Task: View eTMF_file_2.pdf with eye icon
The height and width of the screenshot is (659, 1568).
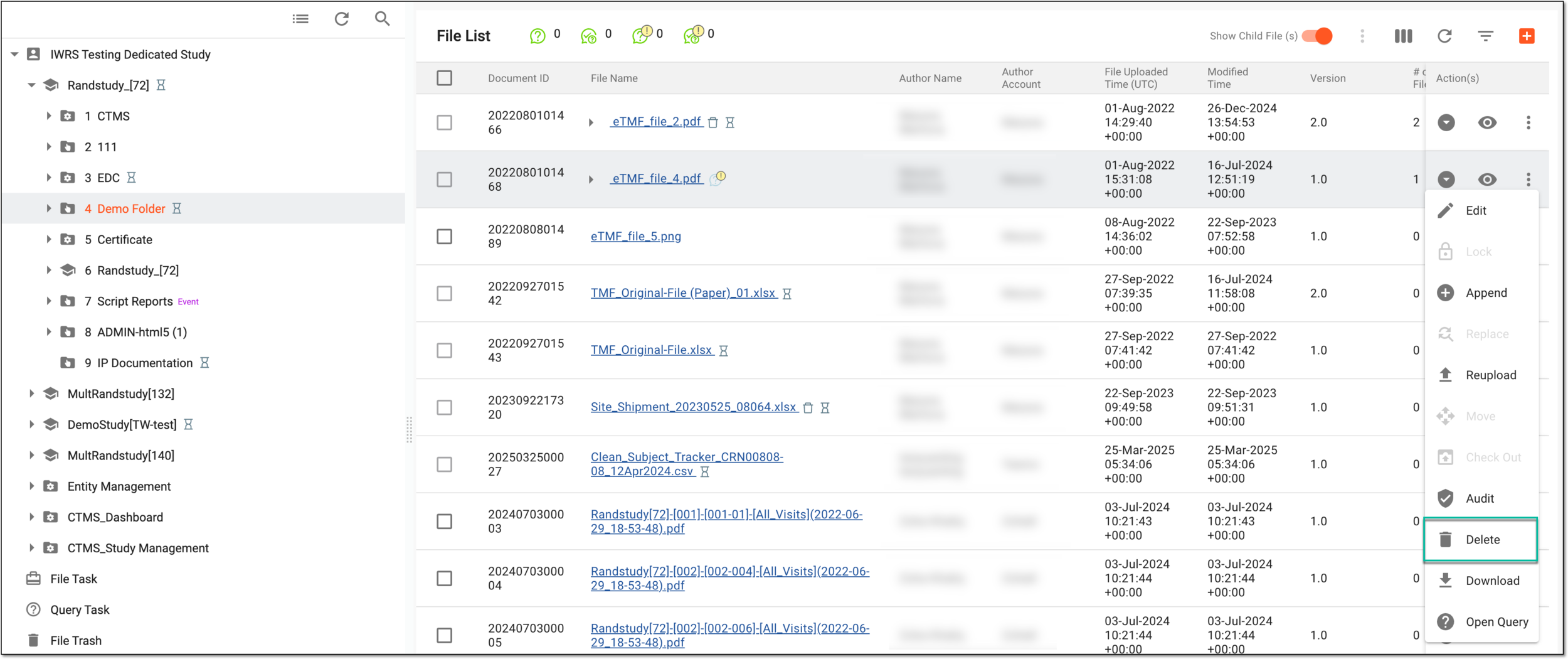Action: coord(1487,122)
